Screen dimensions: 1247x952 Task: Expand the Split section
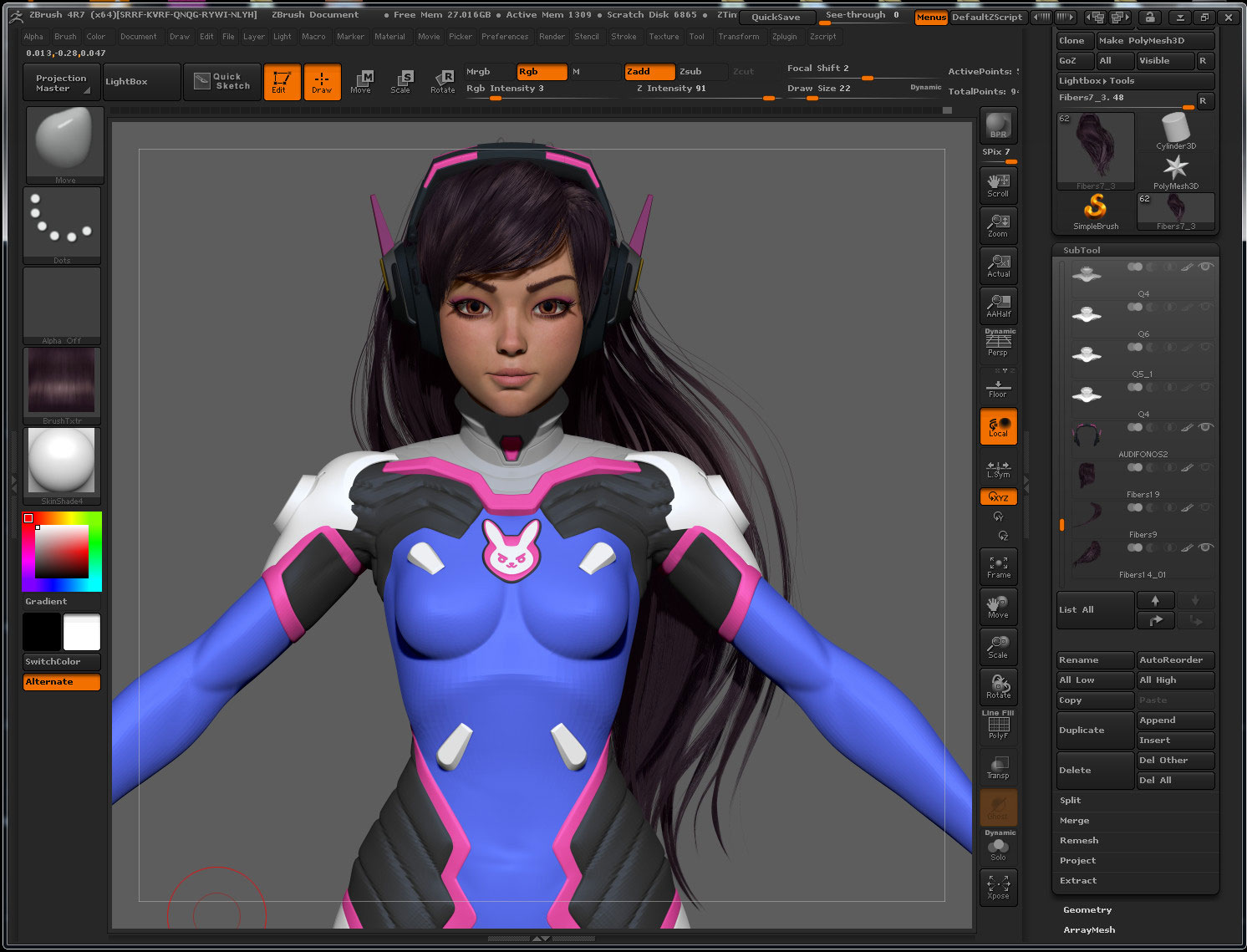tap(1070, 800)
